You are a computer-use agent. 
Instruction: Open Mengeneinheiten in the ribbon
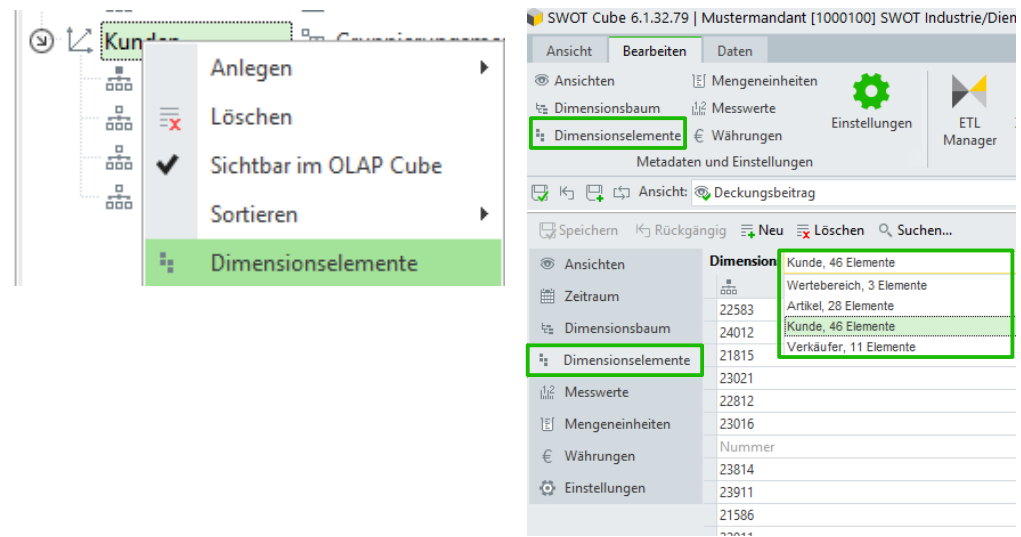754,81
